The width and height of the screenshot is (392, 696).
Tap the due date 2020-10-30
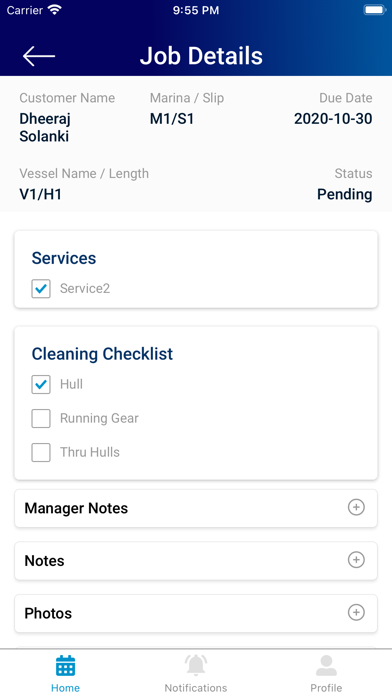[333, 119]
